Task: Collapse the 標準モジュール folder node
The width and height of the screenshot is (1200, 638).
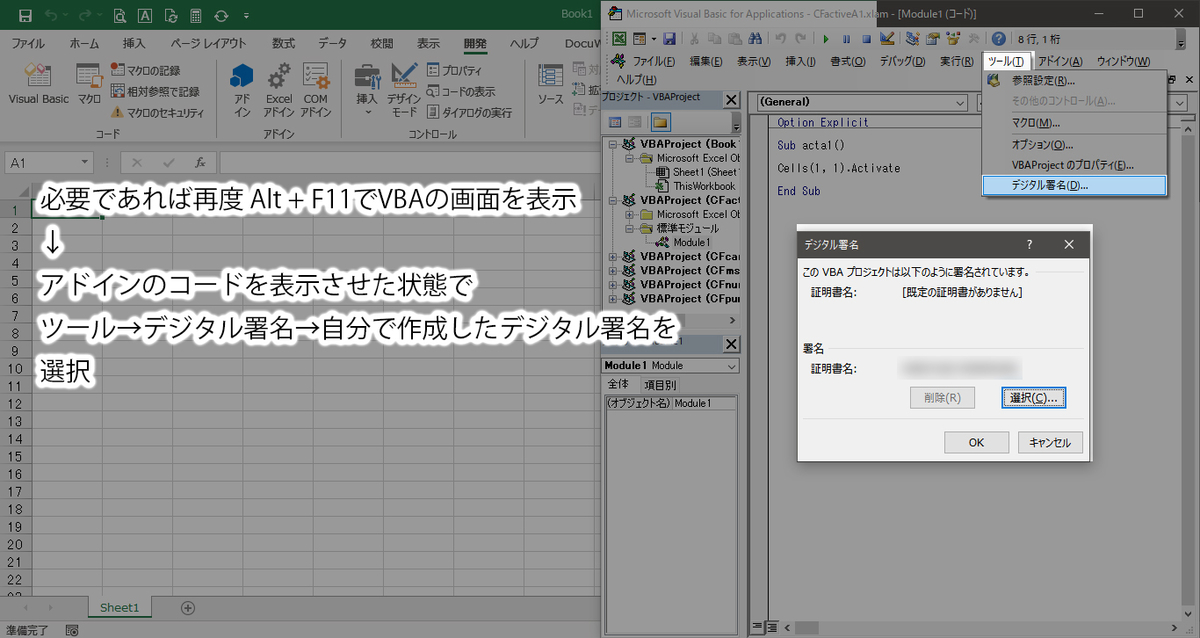Action: click(630, 228)
